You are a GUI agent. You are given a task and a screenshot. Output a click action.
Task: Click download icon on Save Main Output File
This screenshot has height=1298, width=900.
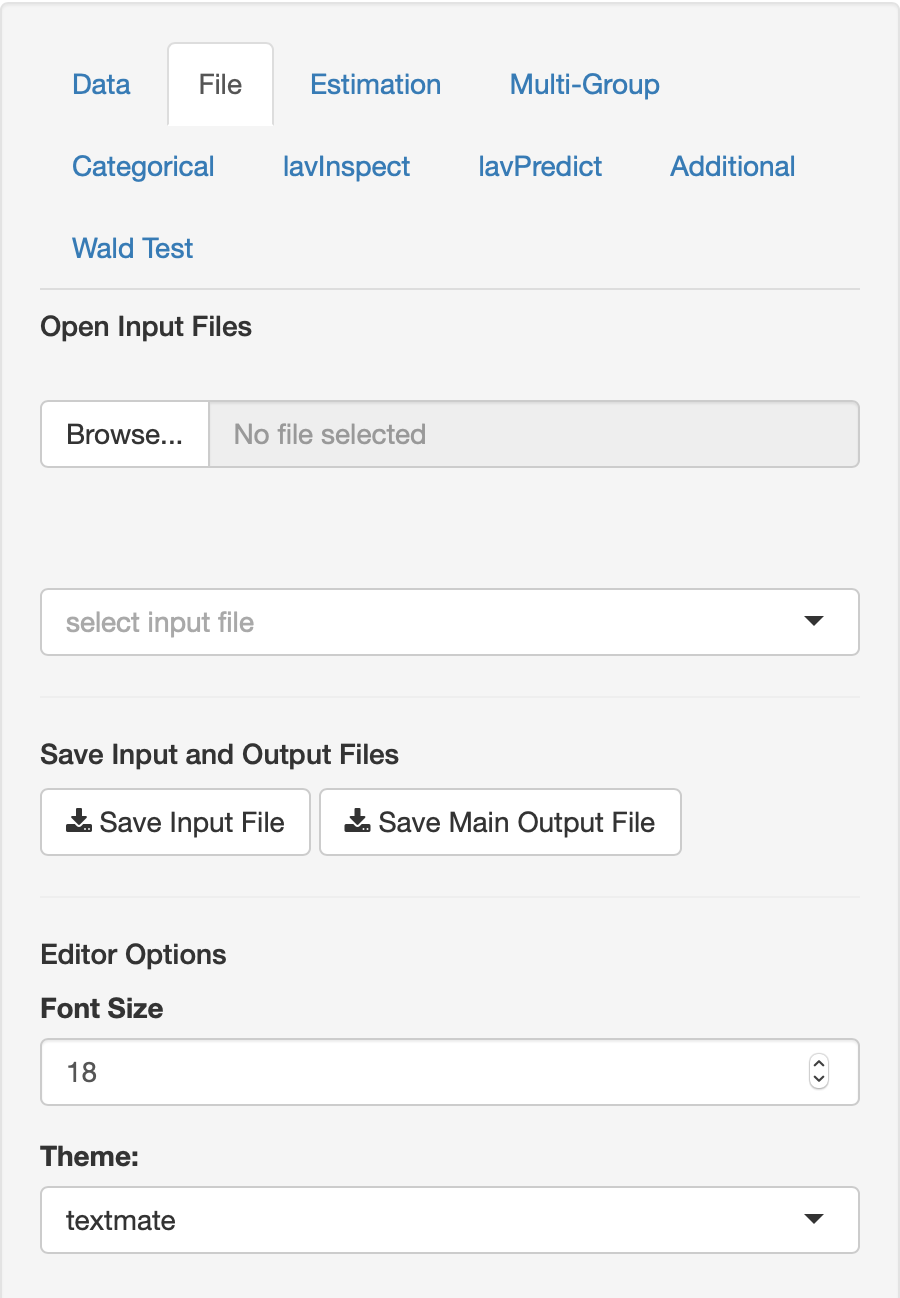tap(357, 822)
